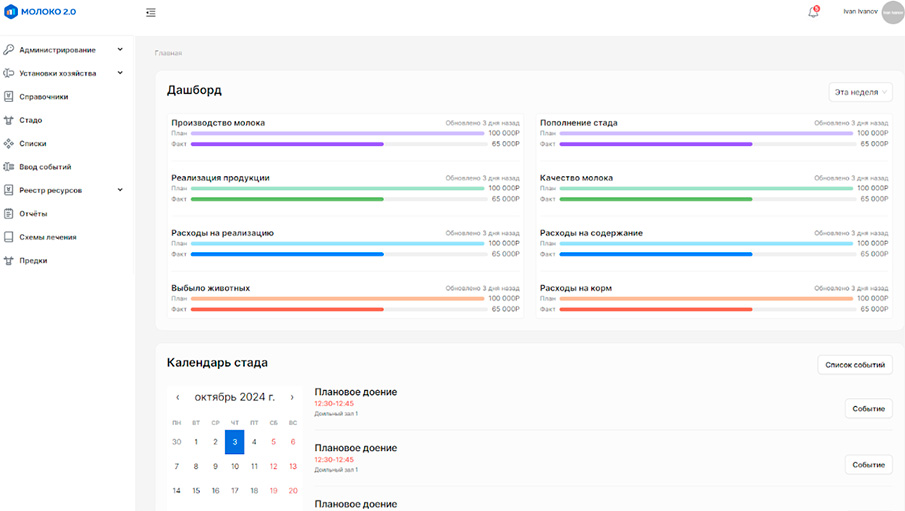
Task: Select October 15 in calendar
Action: [196, 490]
